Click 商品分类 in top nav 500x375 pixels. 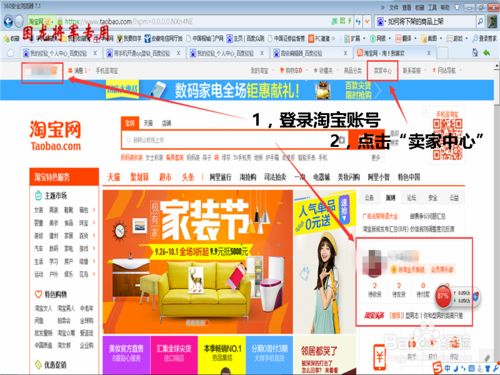point(353,71)
